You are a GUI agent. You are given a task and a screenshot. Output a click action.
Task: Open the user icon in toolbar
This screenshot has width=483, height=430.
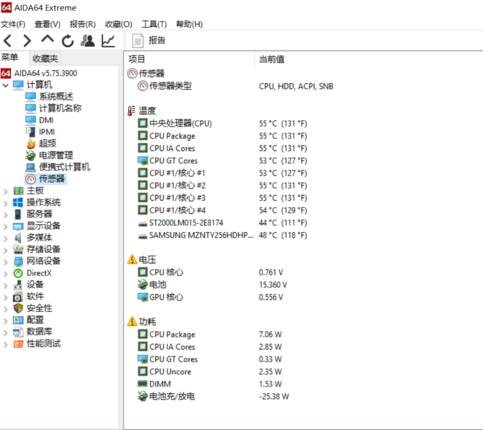pyautogui.click(x=88, y=41)
